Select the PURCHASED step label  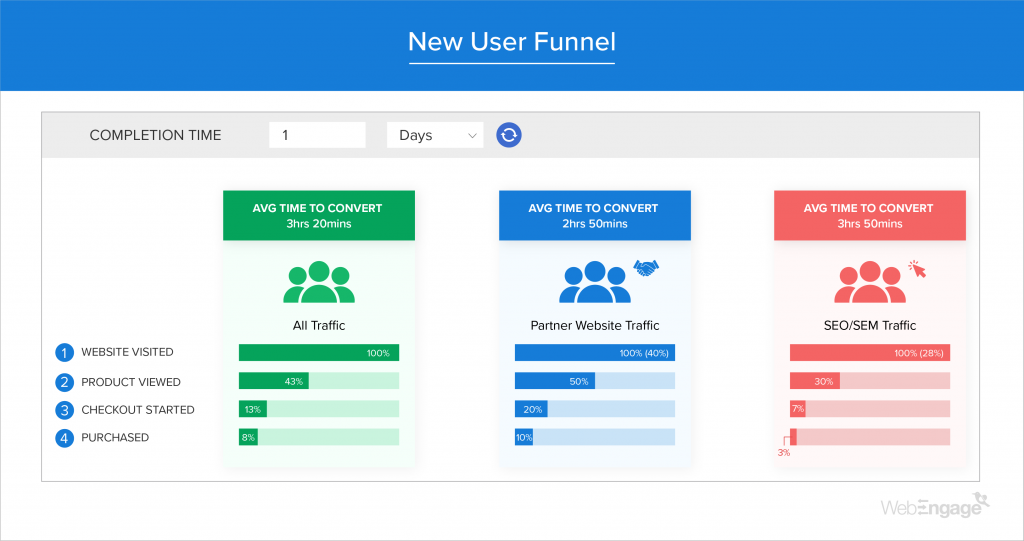point(115,438)
